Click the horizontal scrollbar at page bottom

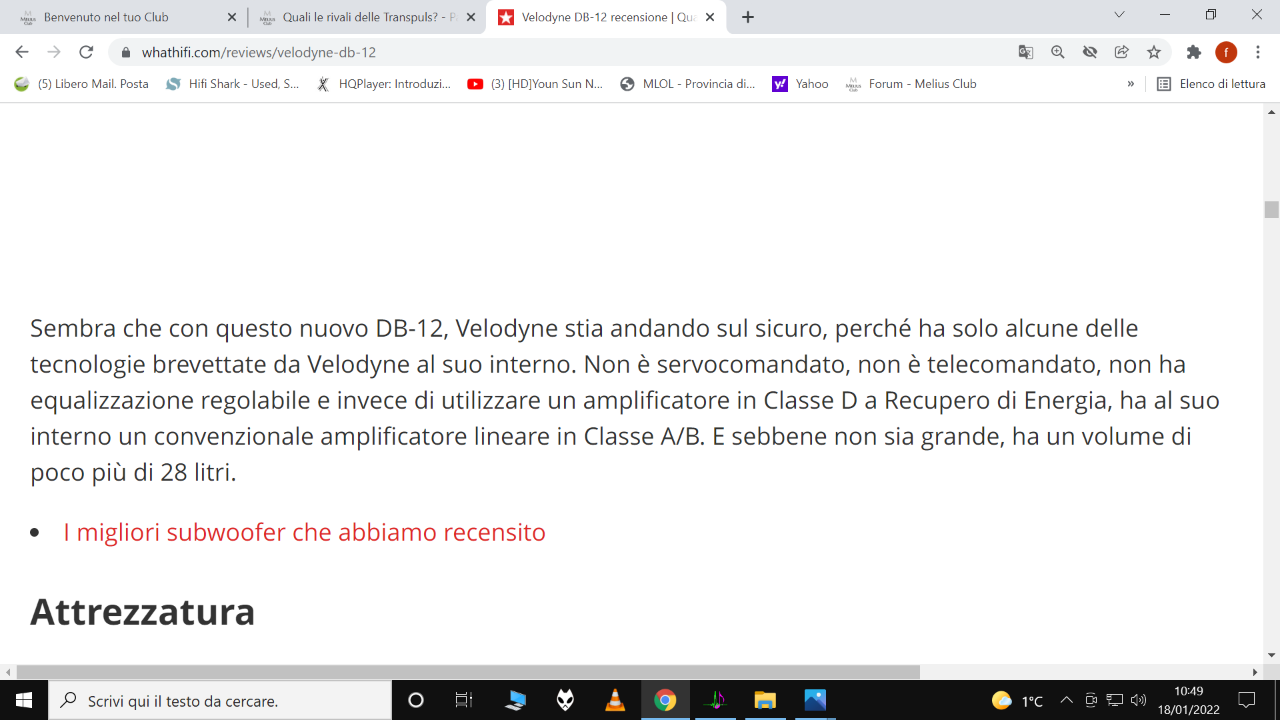point(468,672)
